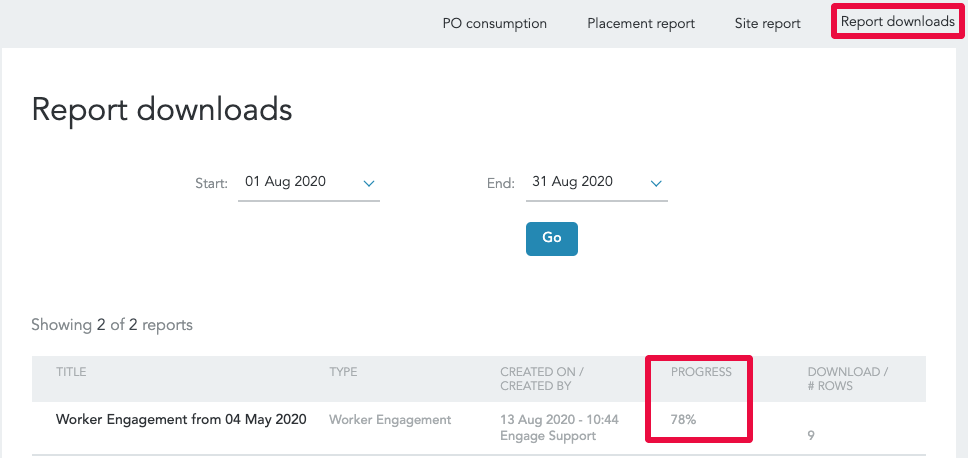Select the Report downloads tab
The width and height of the screenshot is (968, 458).
(898, 22)
